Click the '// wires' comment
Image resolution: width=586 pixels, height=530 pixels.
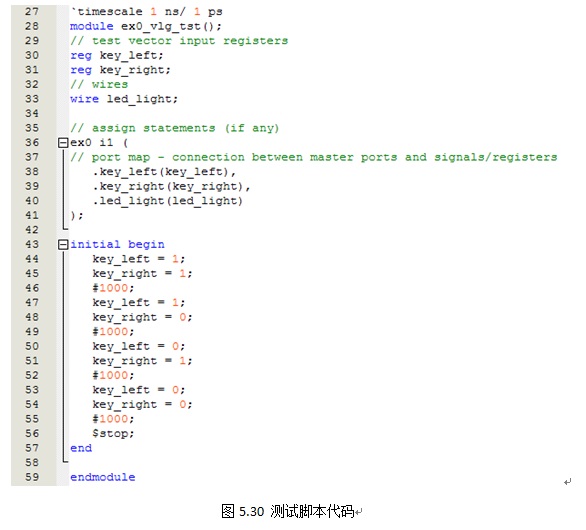[x=99, y=84]
